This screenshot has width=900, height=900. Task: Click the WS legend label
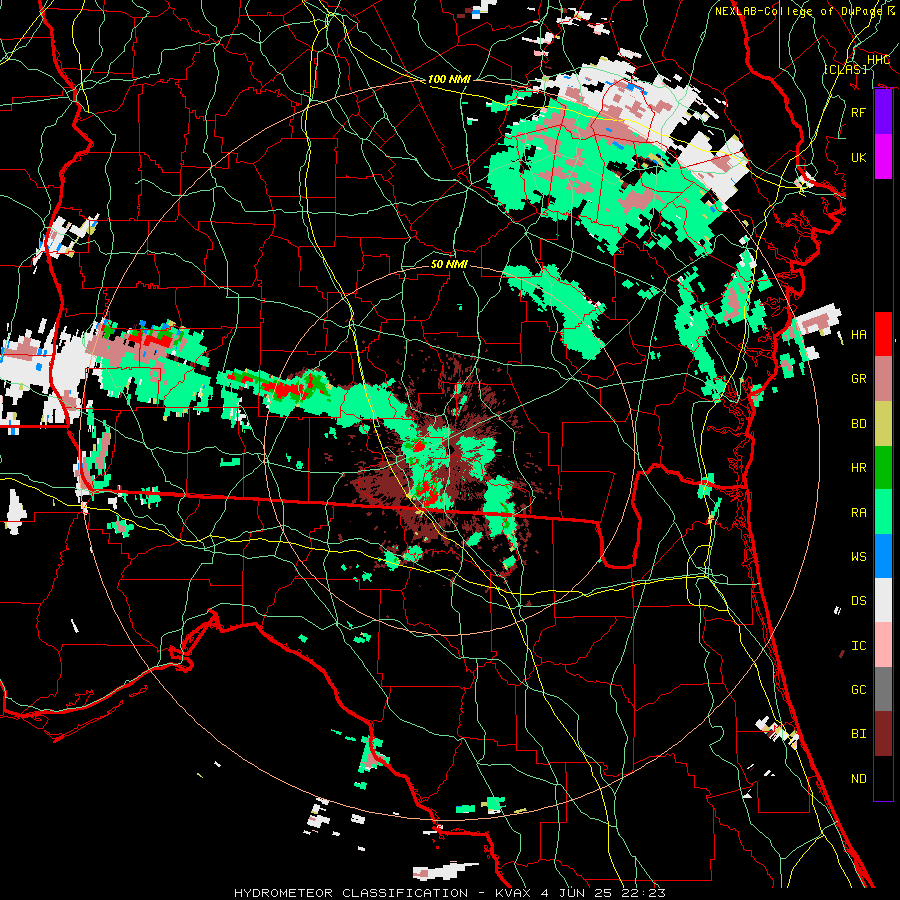click(858, 557)
